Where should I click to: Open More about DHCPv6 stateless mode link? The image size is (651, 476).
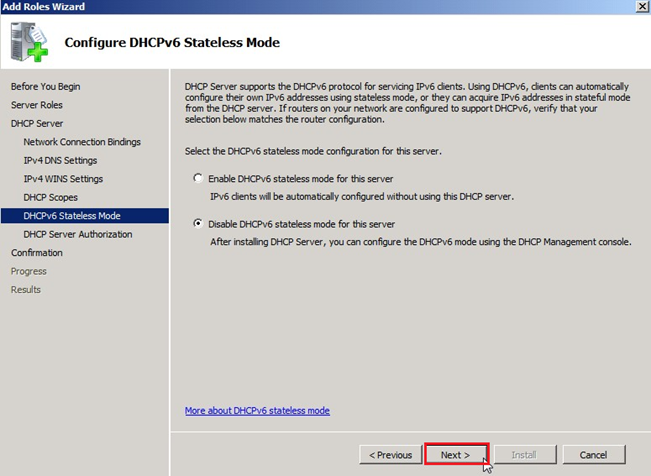(257, 411)
